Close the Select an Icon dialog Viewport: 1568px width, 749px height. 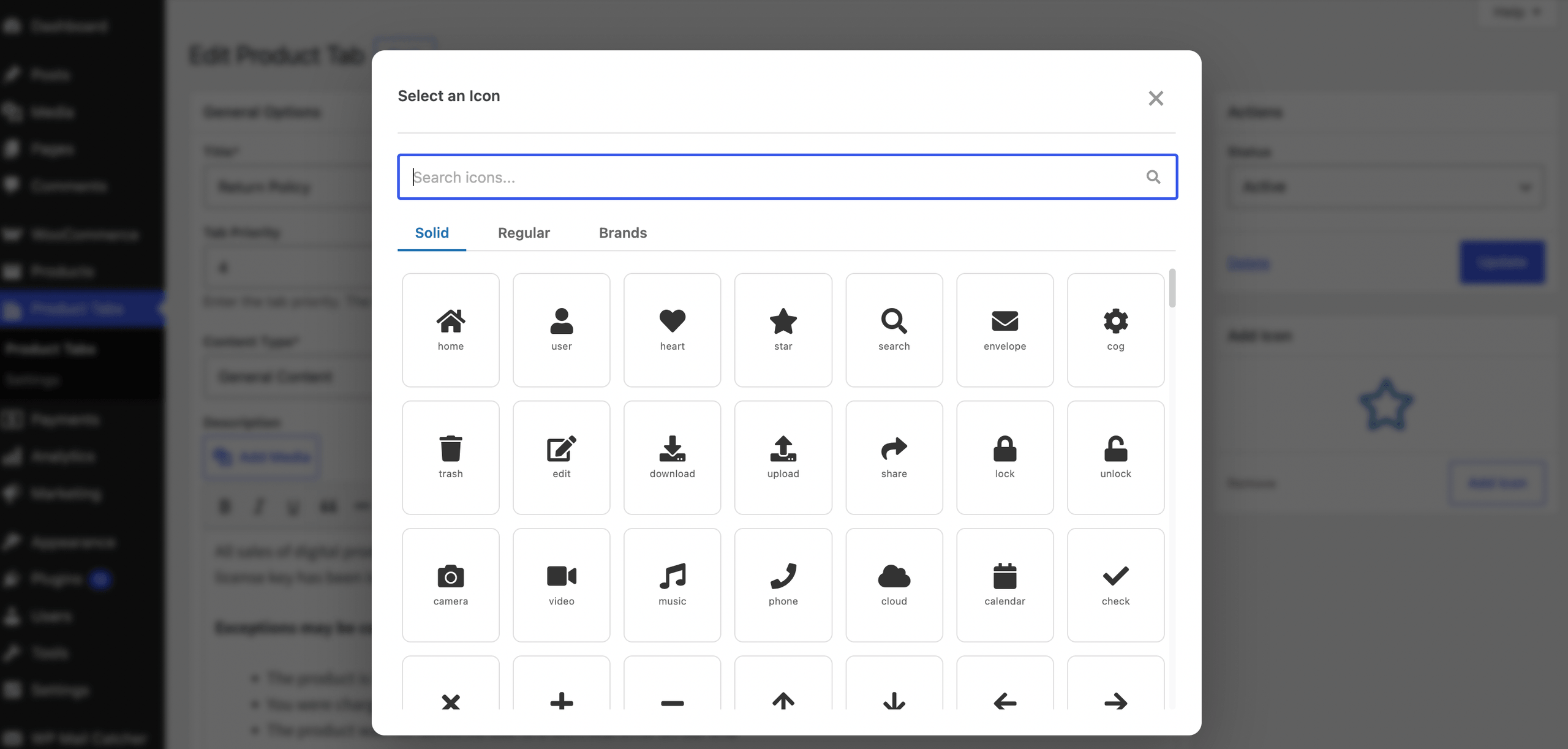[x=1155, y=98]
